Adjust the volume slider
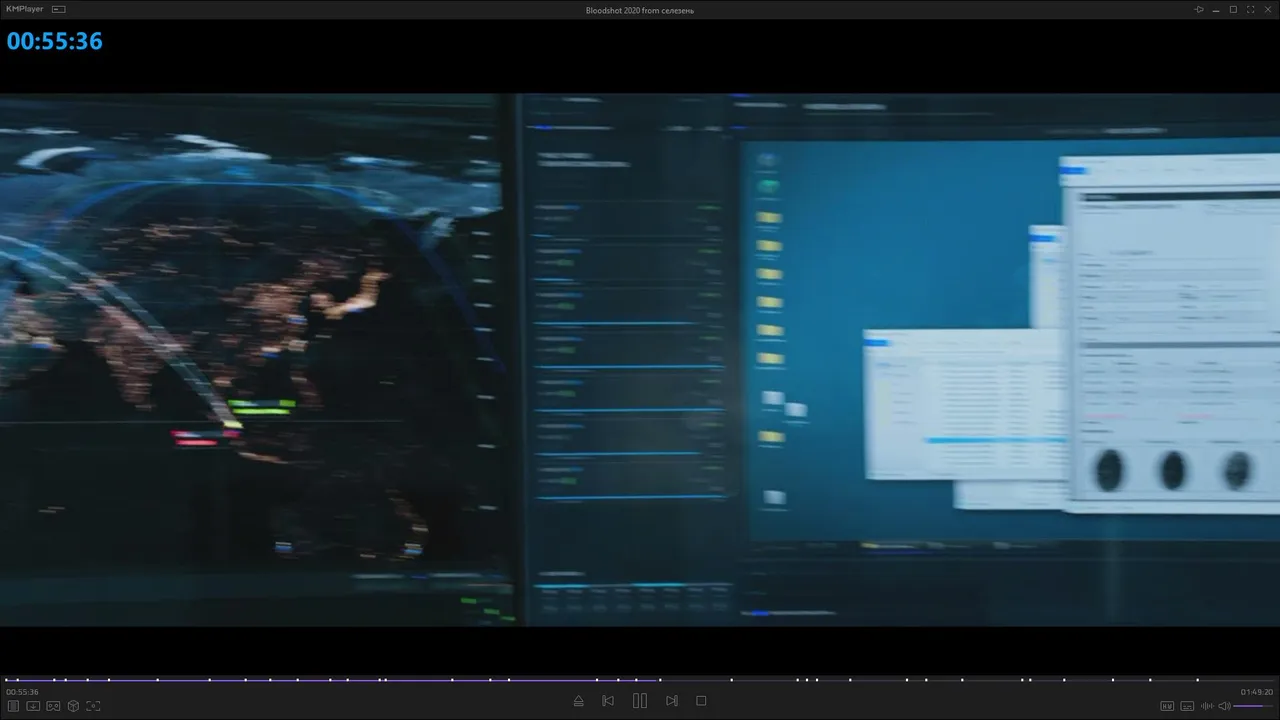Image resolution: width=1280 pixels, height=720 pixels. click(1254, 706)
